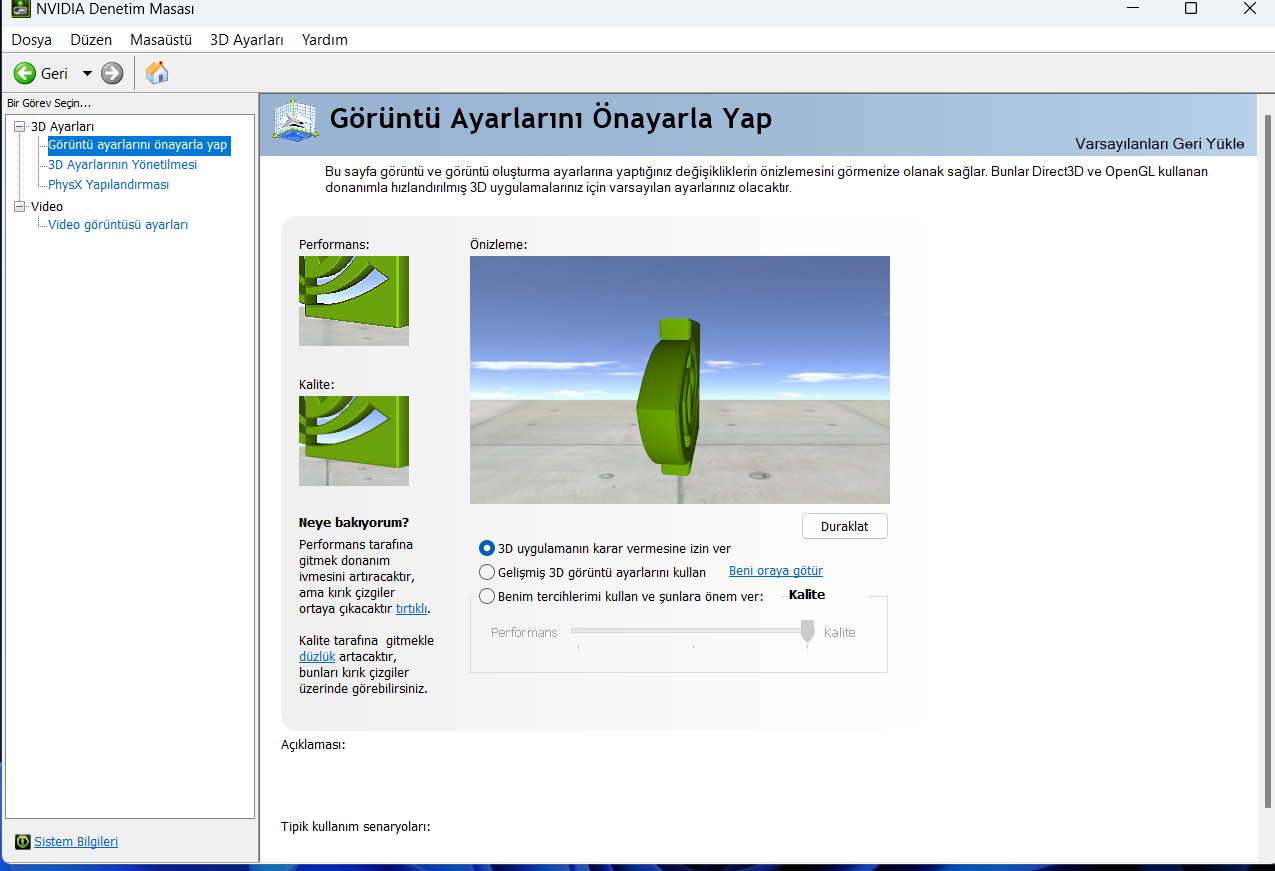Click the Sistem Bilgileri icon
Image resolution: width=1275 pixels, height=871 pixels.
[23, 842]
